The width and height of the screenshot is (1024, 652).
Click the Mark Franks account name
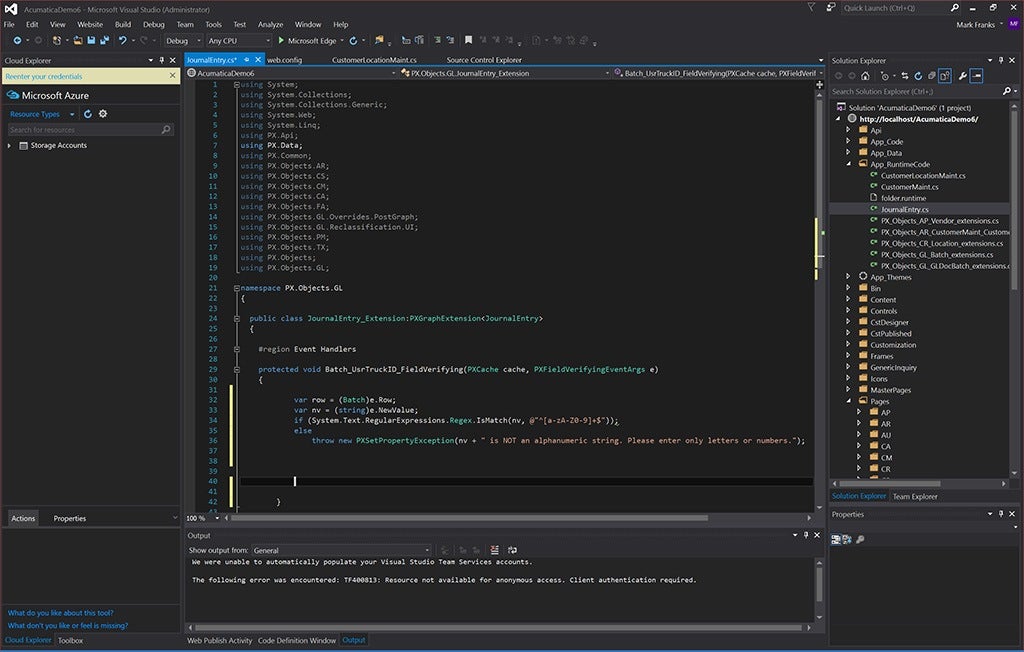(x=975, y=24)
